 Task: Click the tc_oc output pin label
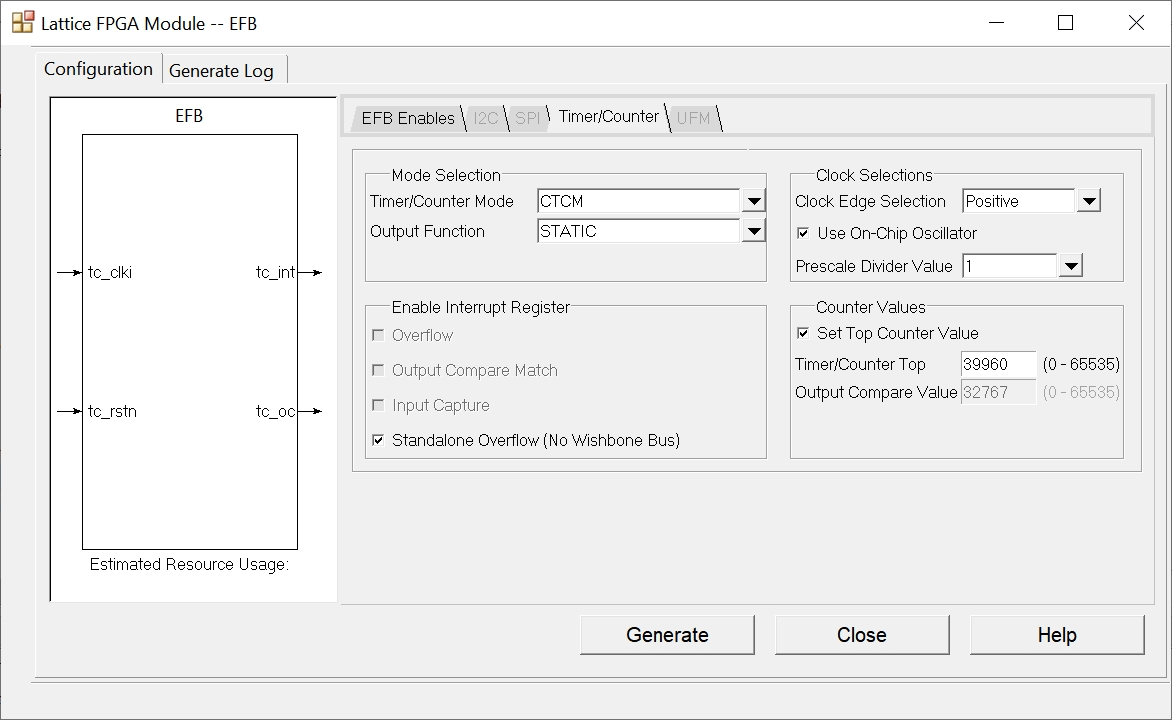pos(275,411)
